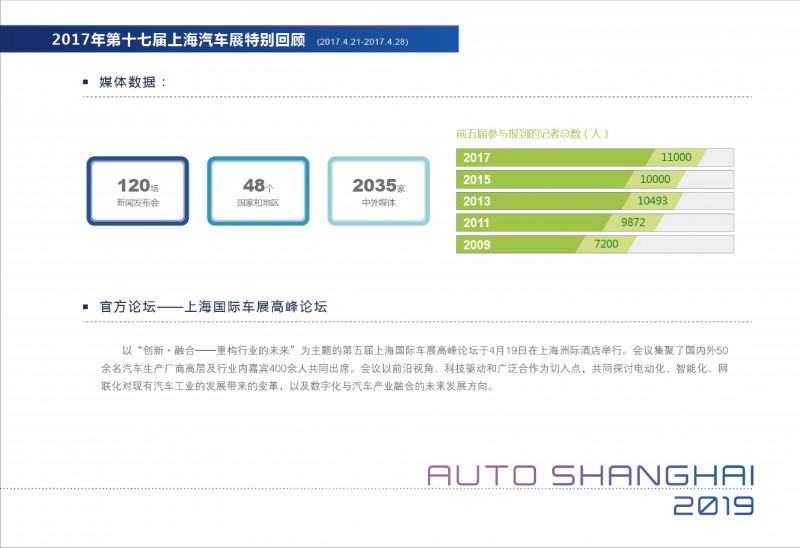Screen dimensions: 800x548
Task: Click the 2015 bar in the chart
Action: pos(595,180)
